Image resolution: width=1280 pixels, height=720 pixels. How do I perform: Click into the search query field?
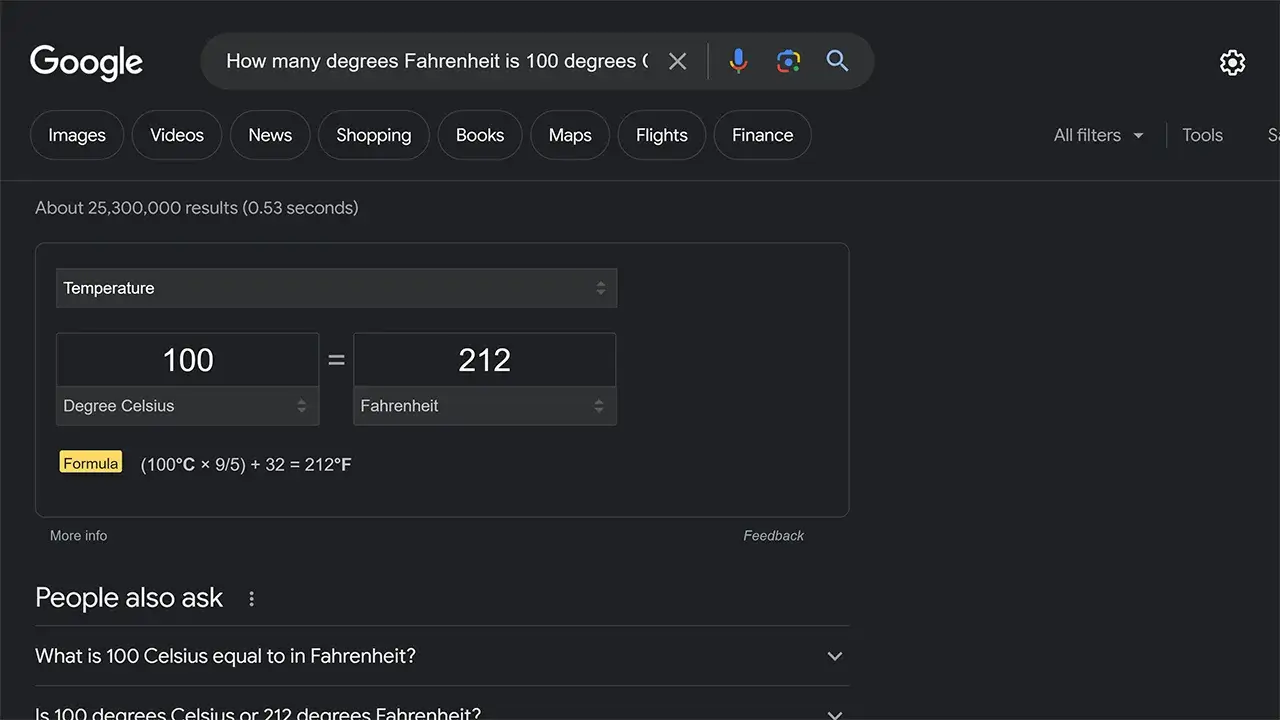[x=437, y=61]
